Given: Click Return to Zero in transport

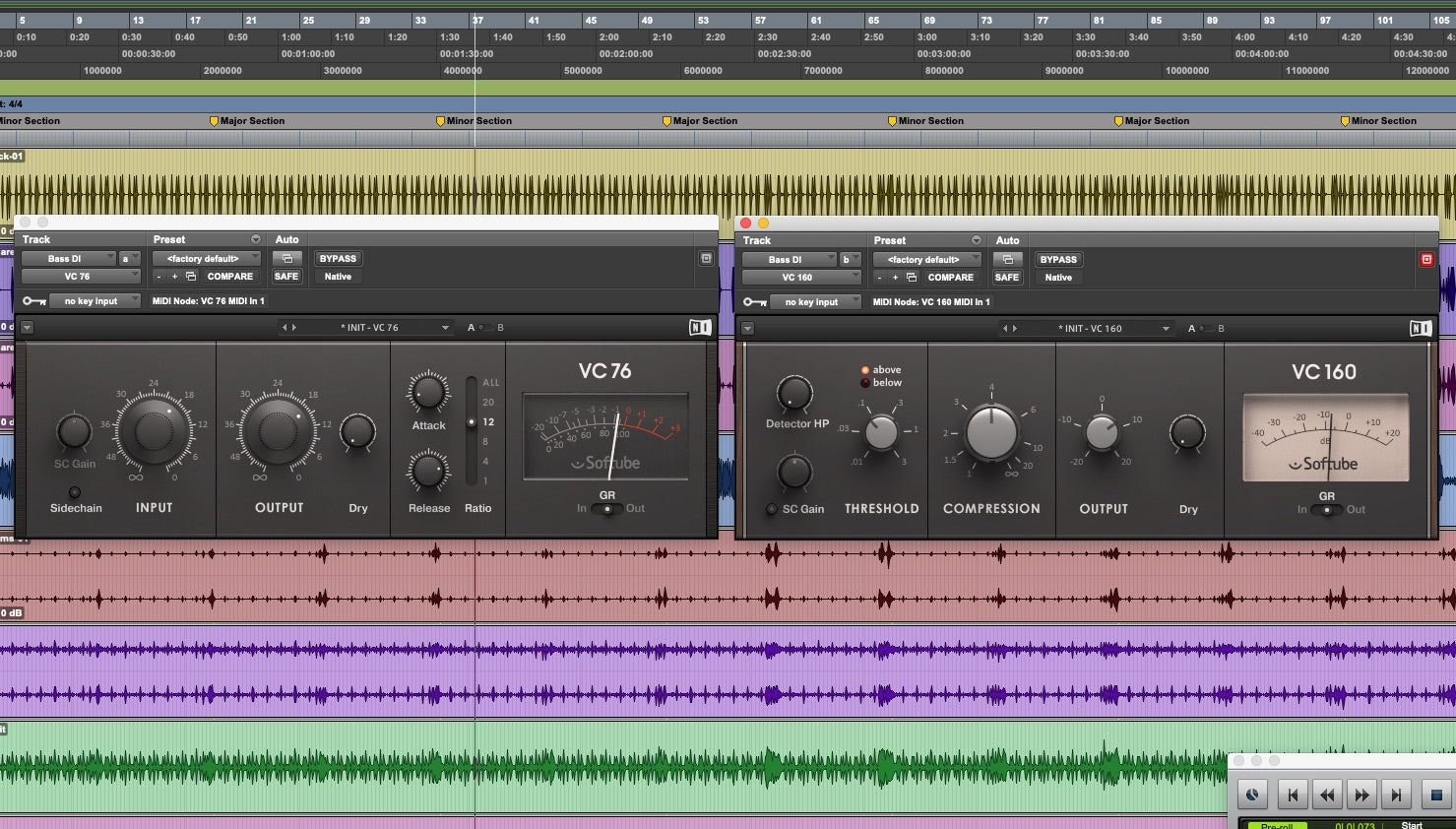Looking at the screenshot, I should point(1293,795).
